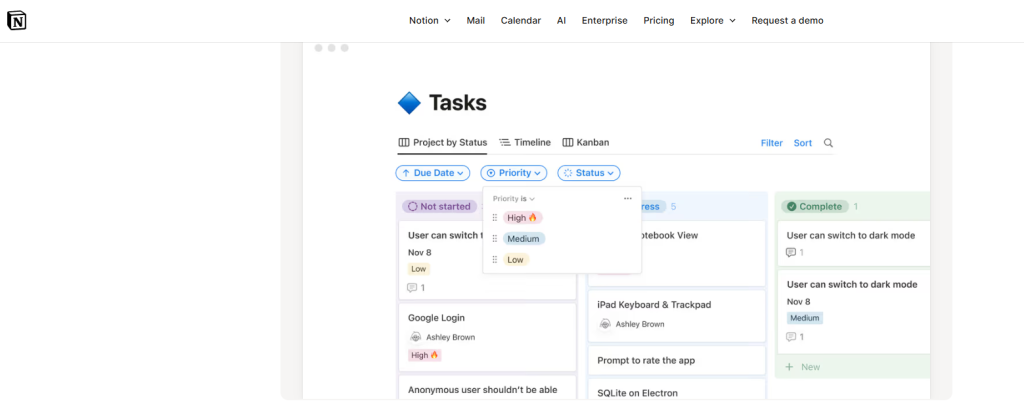Click the Due Date up-arrow icon

[x=406, y=173]
